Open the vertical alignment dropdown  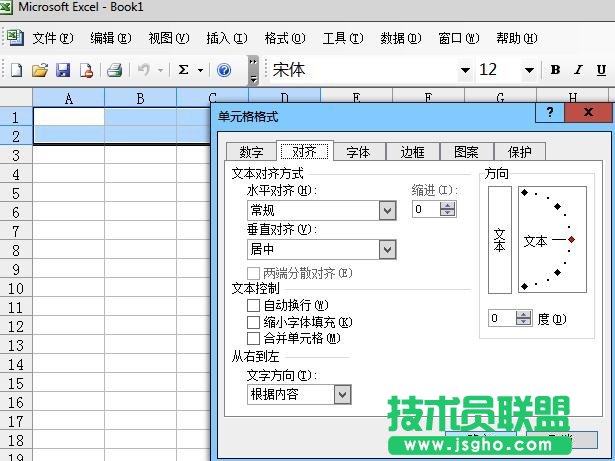pos(388,250)
